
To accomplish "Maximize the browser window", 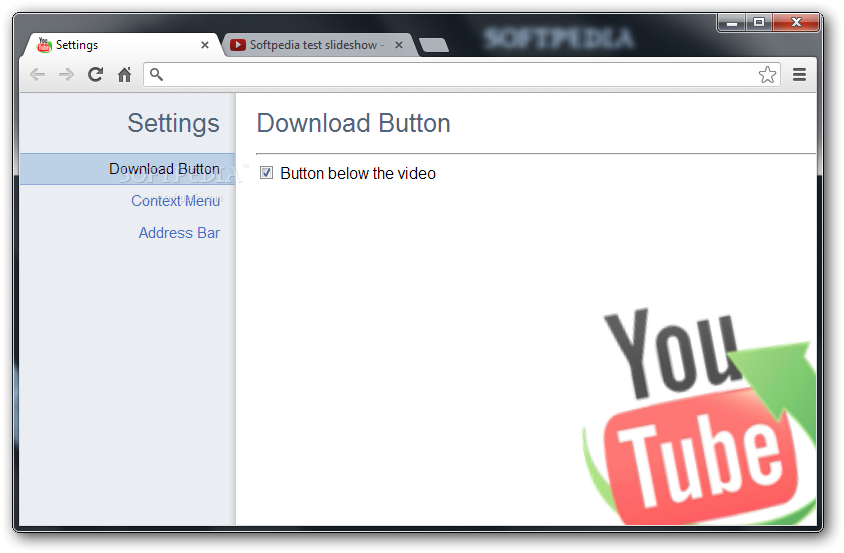I will 759,23.
